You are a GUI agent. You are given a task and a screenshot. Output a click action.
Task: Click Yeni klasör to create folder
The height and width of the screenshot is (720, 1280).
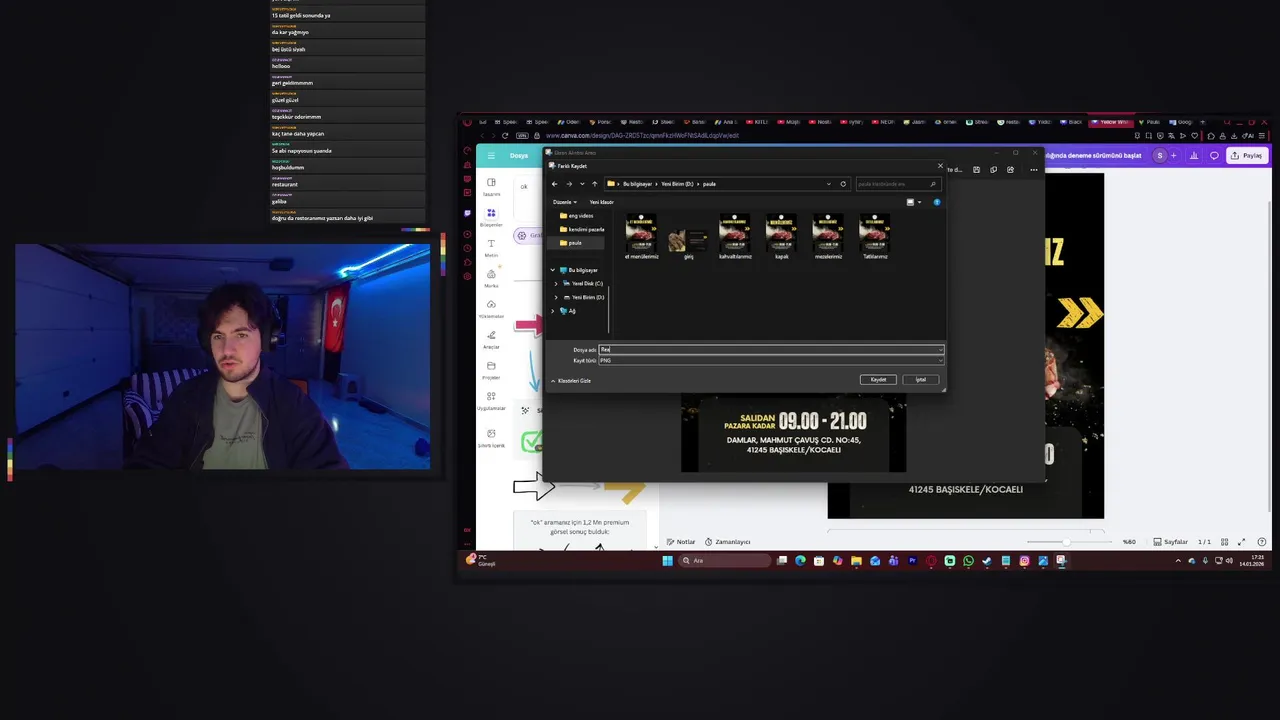click(601, 202)
